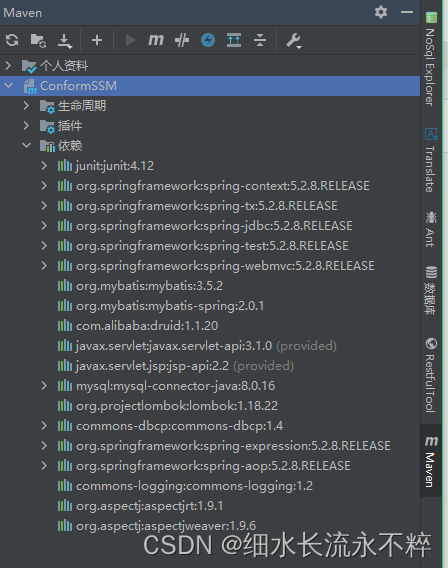Click the Maven side tab
448x568 pixels.
pos(431,461)
